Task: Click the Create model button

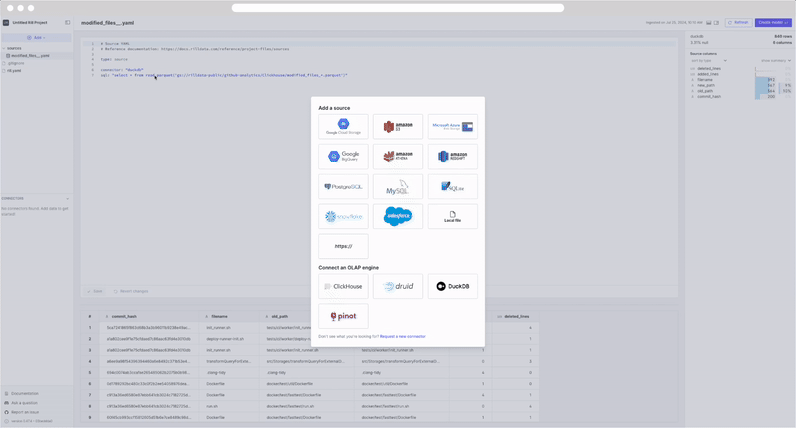Action: pos(772,22)
